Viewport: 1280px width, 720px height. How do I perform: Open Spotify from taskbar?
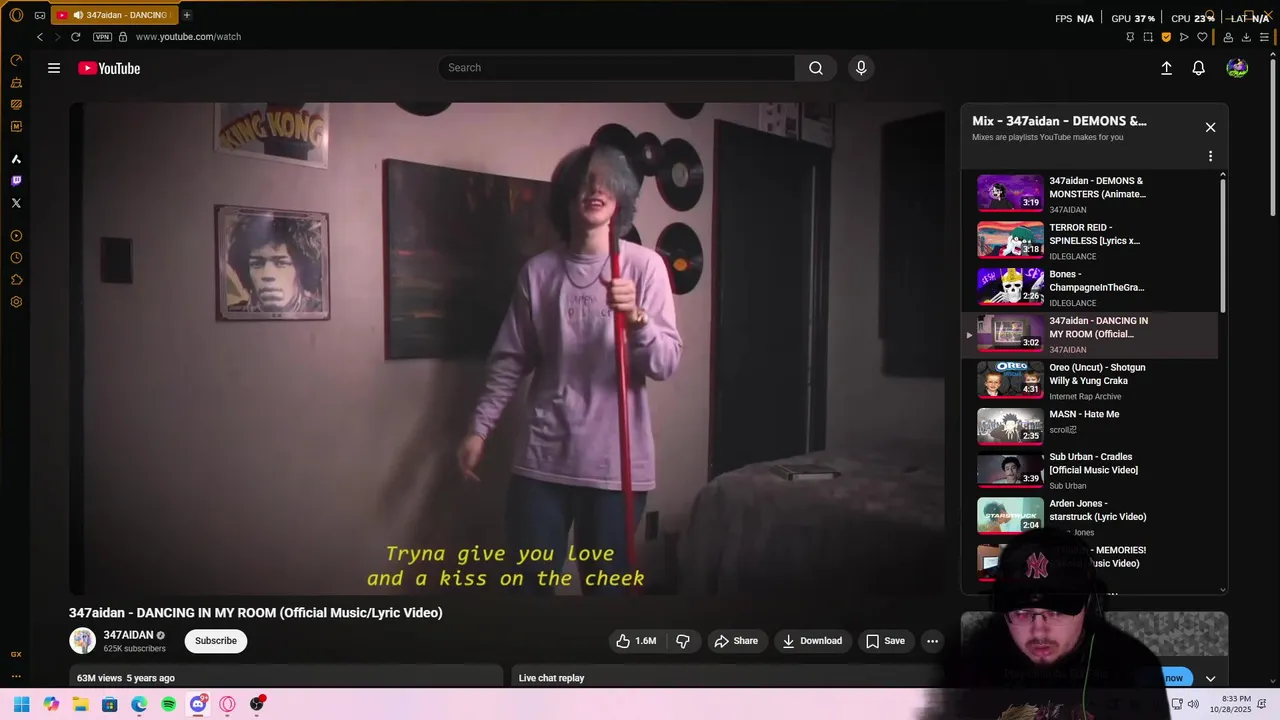point(168,704)
